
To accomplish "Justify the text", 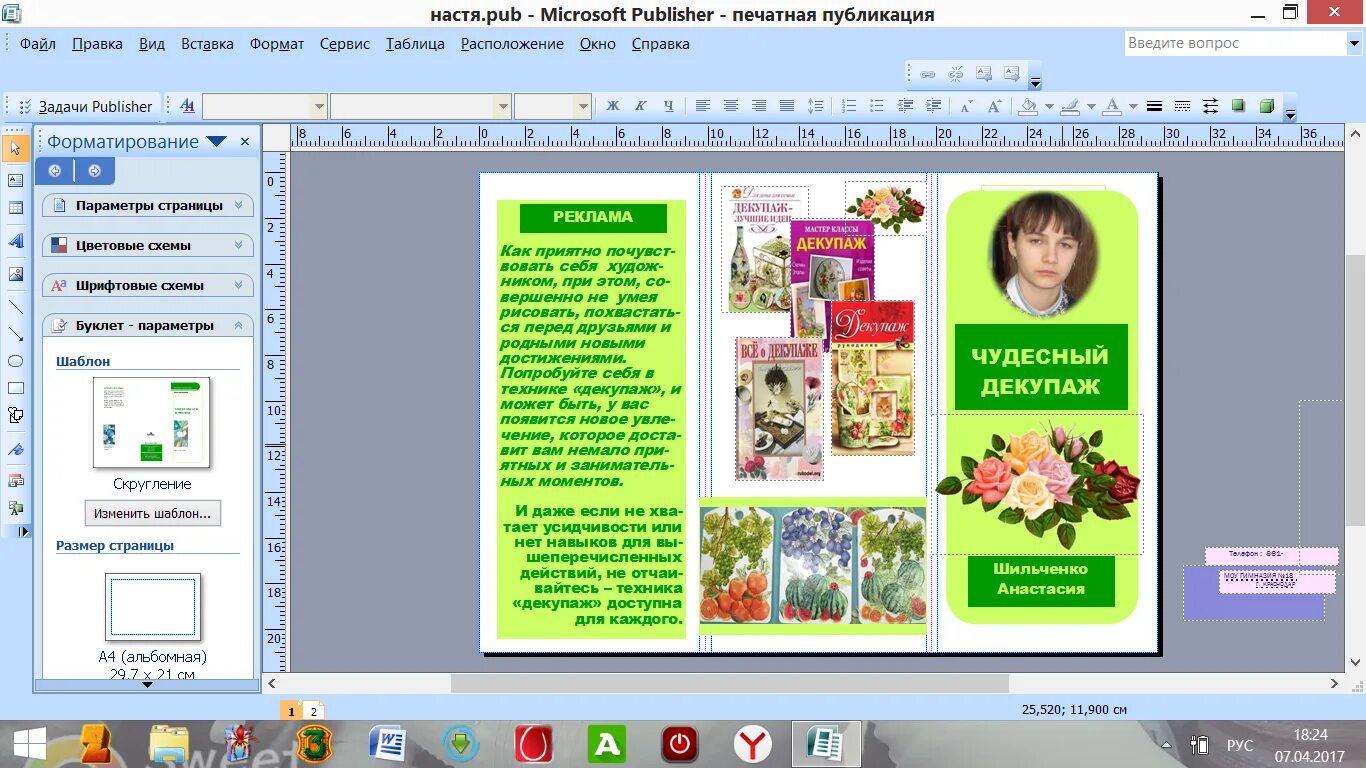I will pyautogui.click(x=787, y=106).
